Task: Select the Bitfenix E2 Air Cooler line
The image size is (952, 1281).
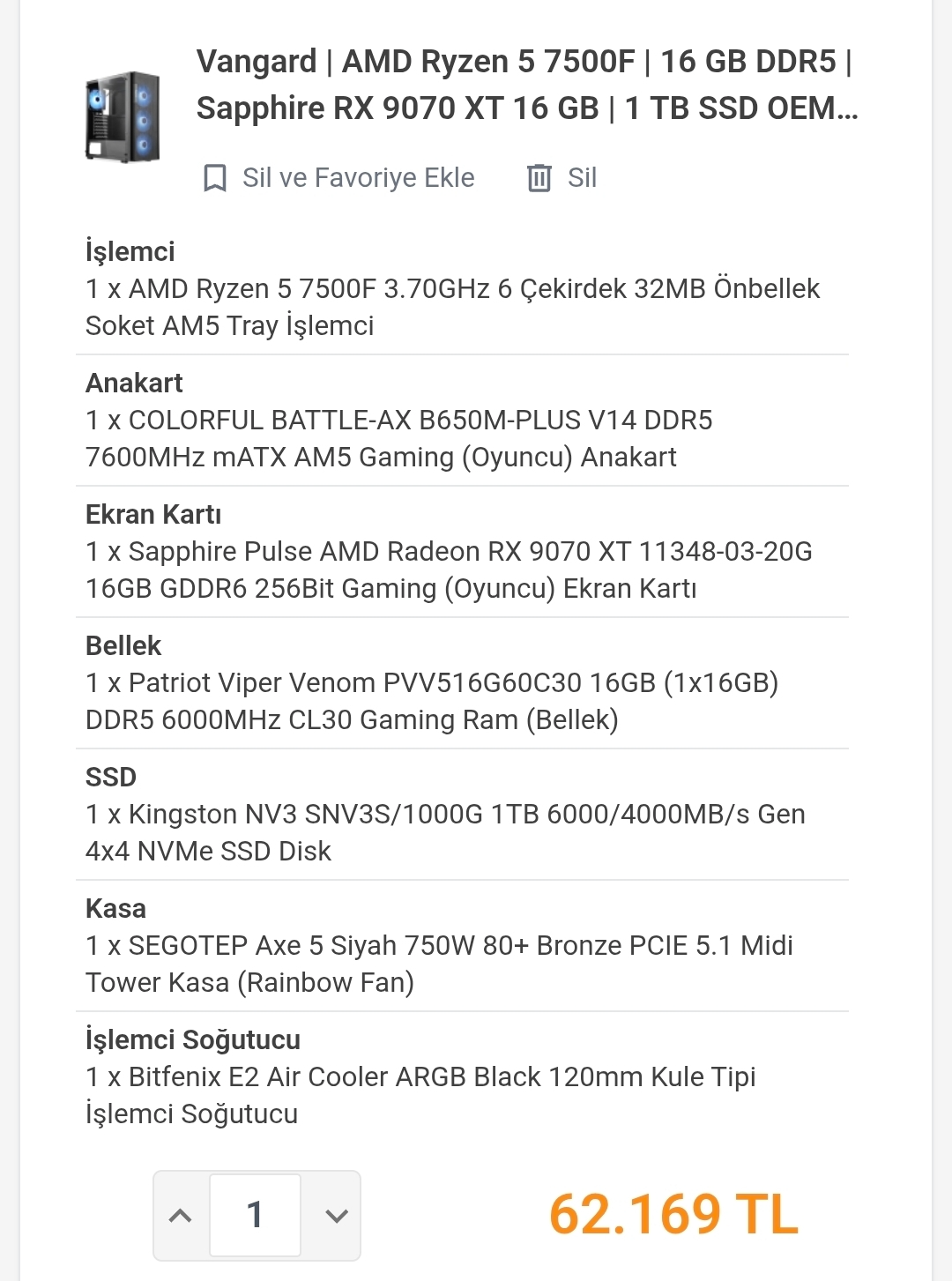Action: [x=420, y=1095]
